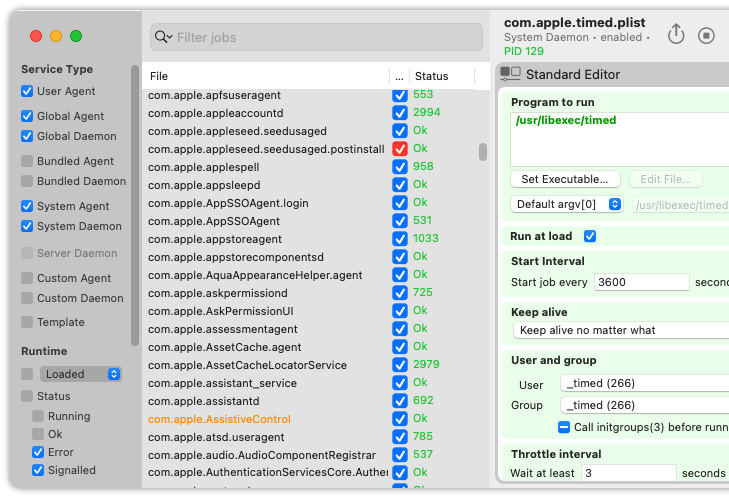Click the Start job every seconds field
Screen dimensions: 729x498
641,282
